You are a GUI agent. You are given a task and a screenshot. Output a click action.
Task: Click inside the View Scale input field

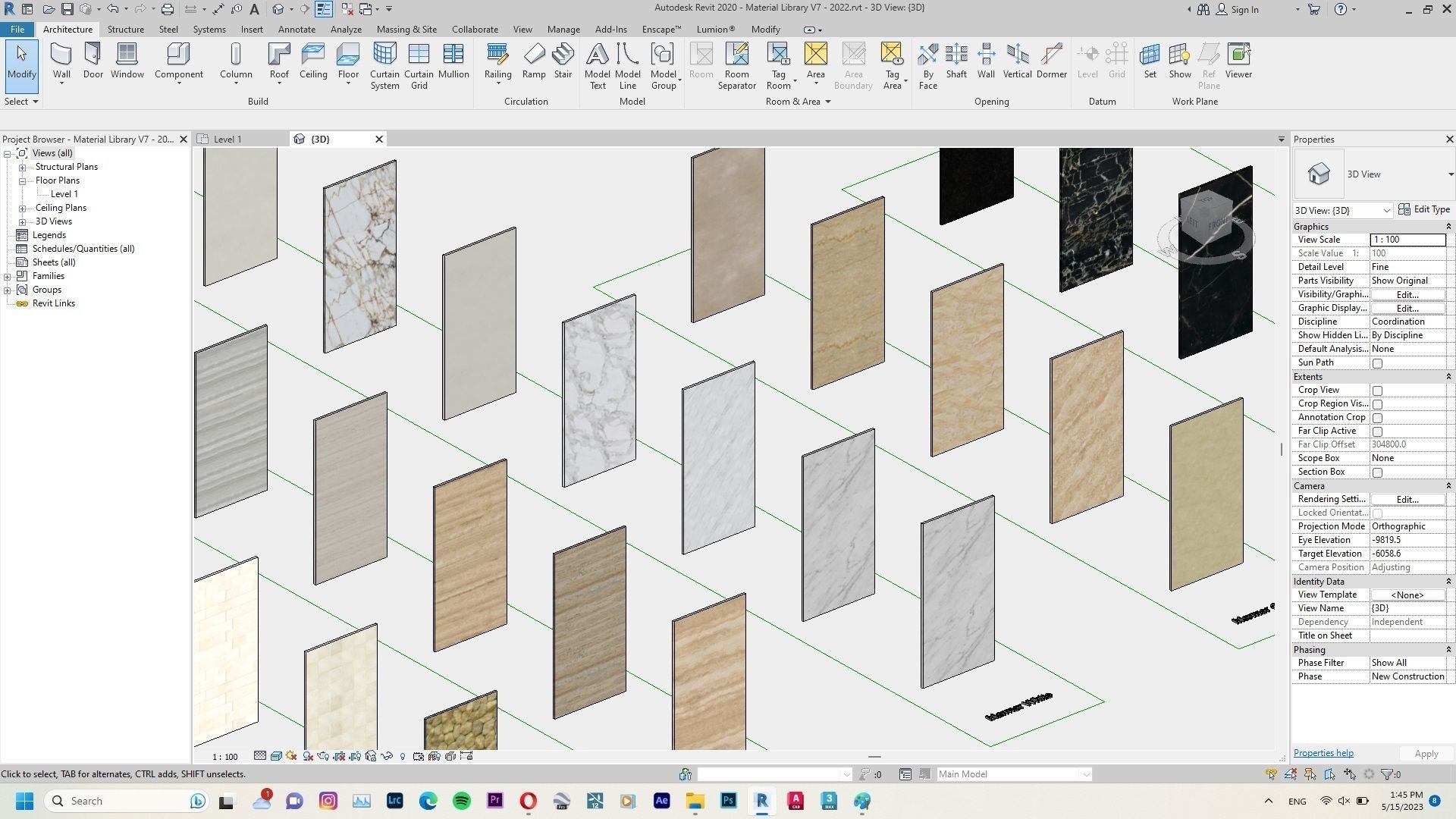click(x=1407, y=239)
